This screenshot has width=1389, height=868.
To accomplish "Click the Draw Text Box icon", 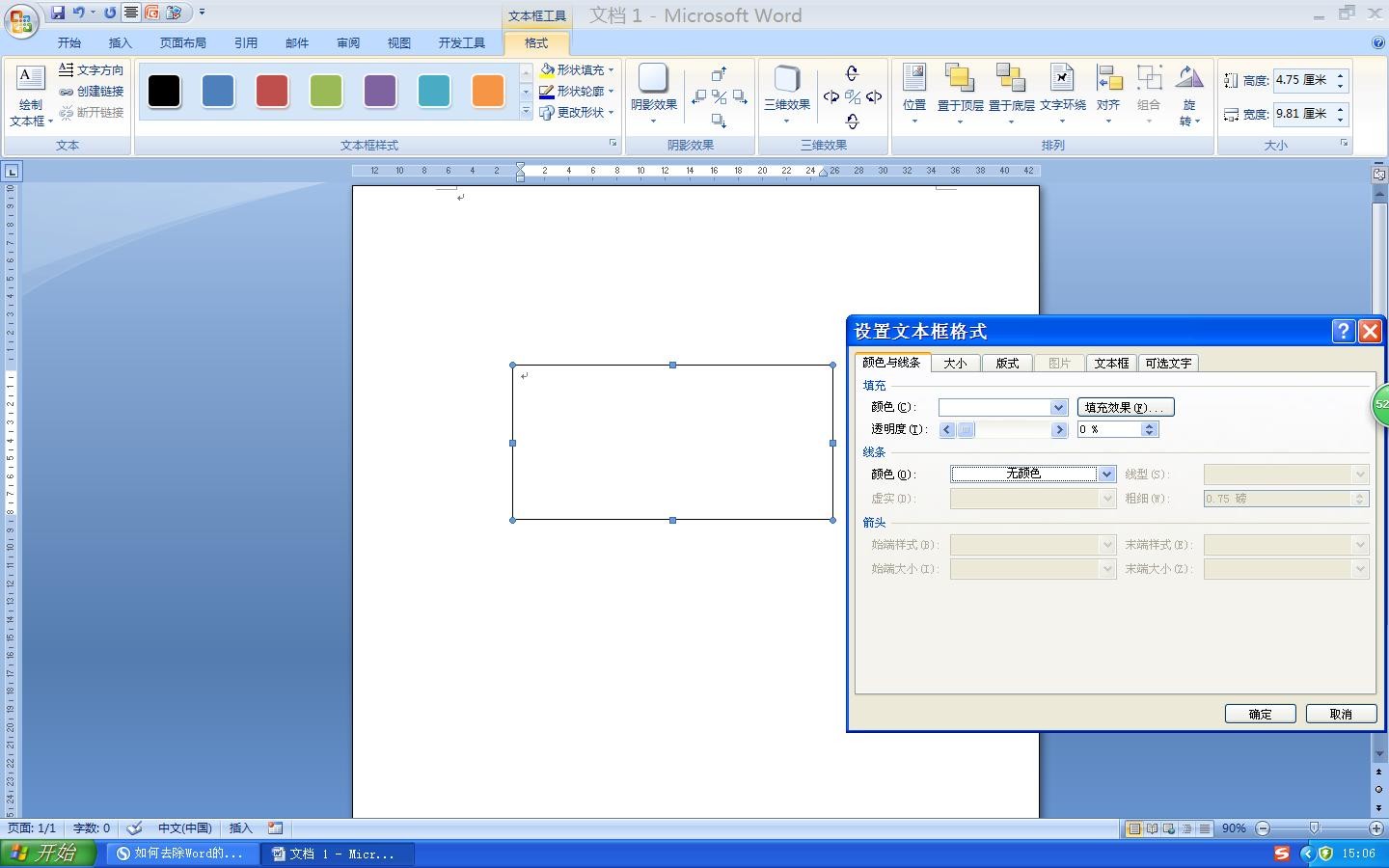I will 30,79.
